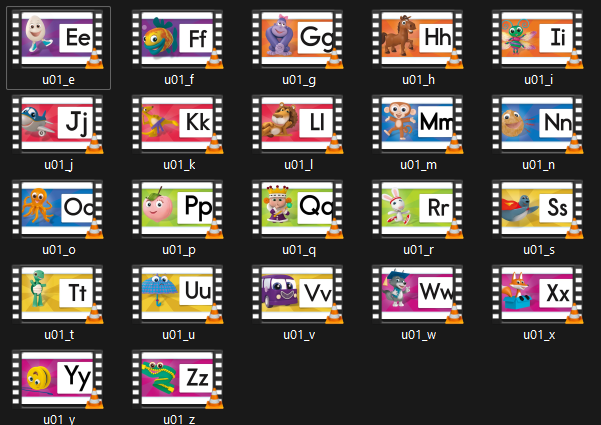
Task: Click the file name u01_w
Action: coord(419,335)
